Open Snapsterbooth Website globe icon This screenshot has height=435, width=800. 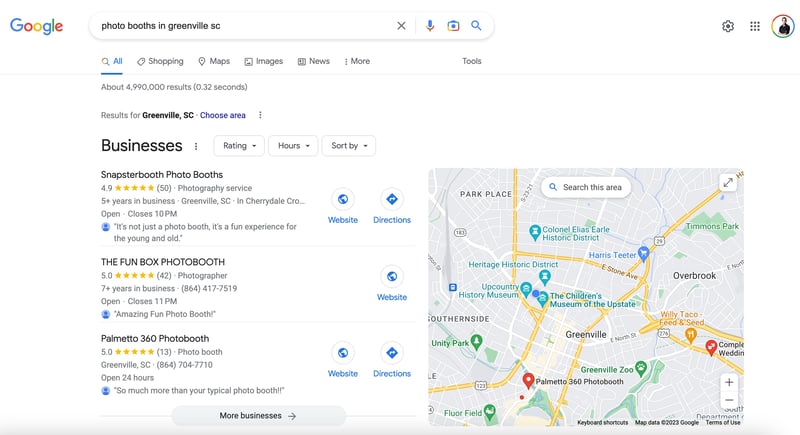pos(343,199)
